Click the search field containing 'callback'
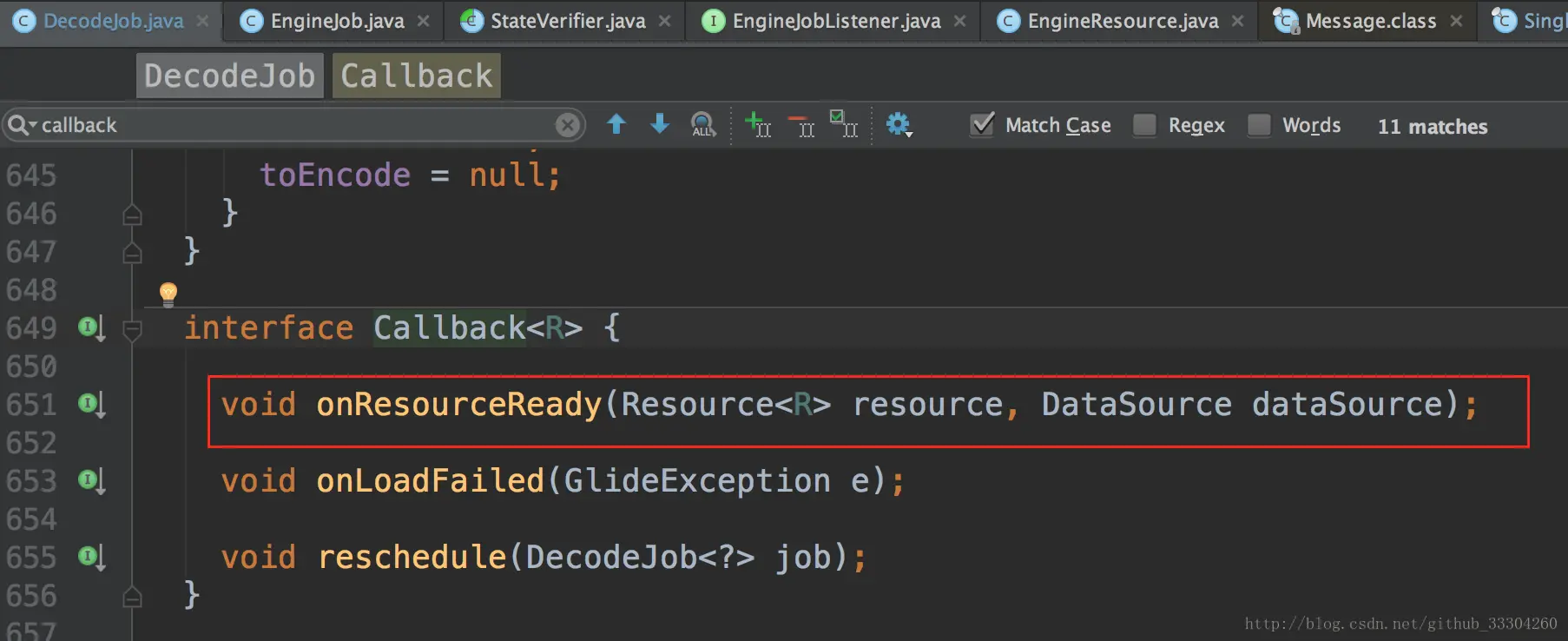1568x641 pixels. point(295,125)
